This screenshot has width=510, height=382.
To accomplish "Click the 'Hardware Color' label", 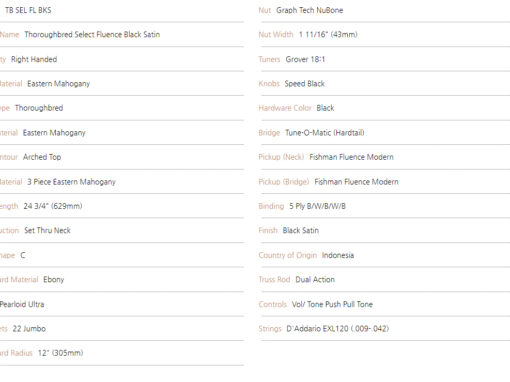I will pyautogui.click(x=285, y=108).
